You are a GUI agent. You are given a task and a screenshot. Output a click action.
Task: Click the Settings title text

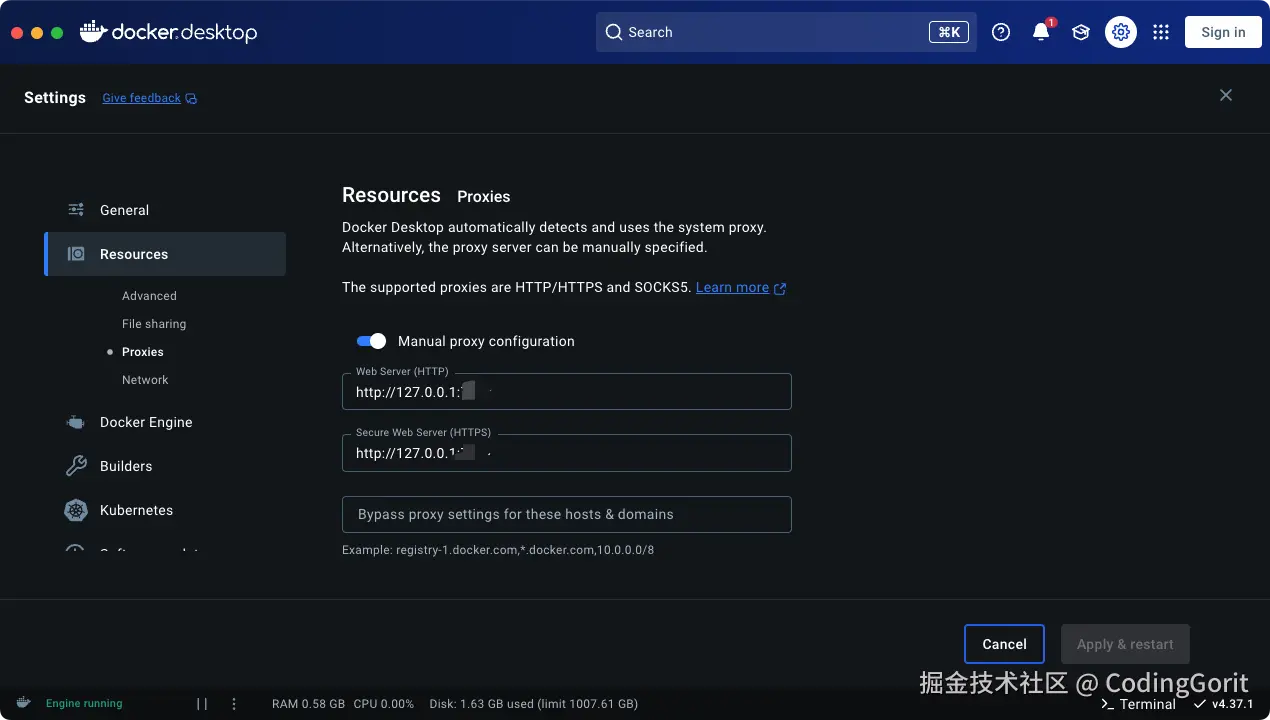(x=55, y=97)
